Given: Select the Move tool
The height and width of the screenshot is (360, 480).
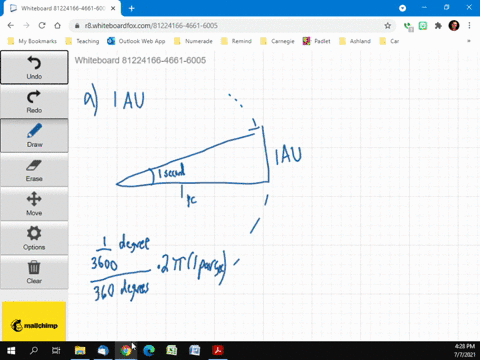Looking at the screenshot, I should [34, 204].
